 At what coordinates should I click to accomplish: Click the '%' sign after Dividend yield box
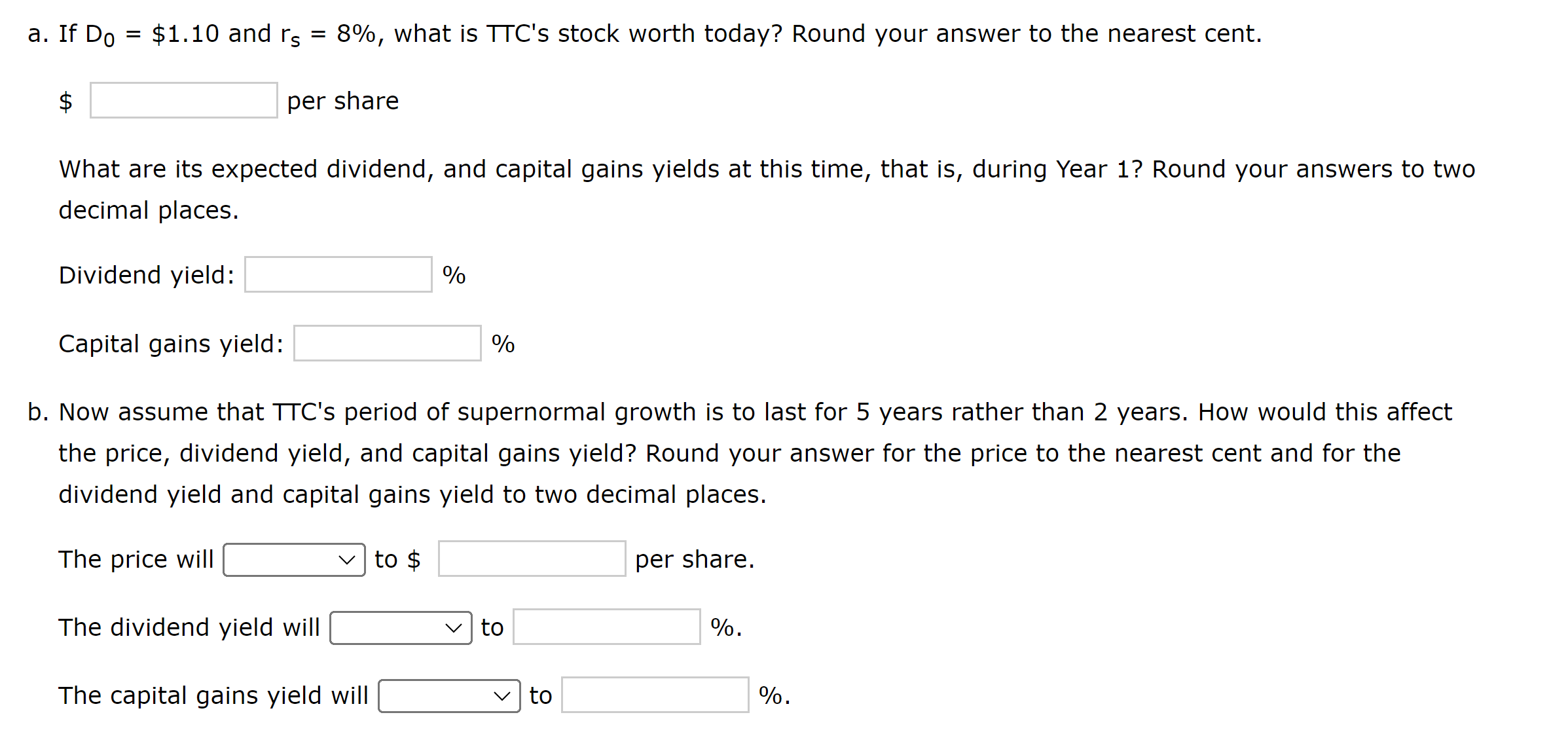point(454,274)
